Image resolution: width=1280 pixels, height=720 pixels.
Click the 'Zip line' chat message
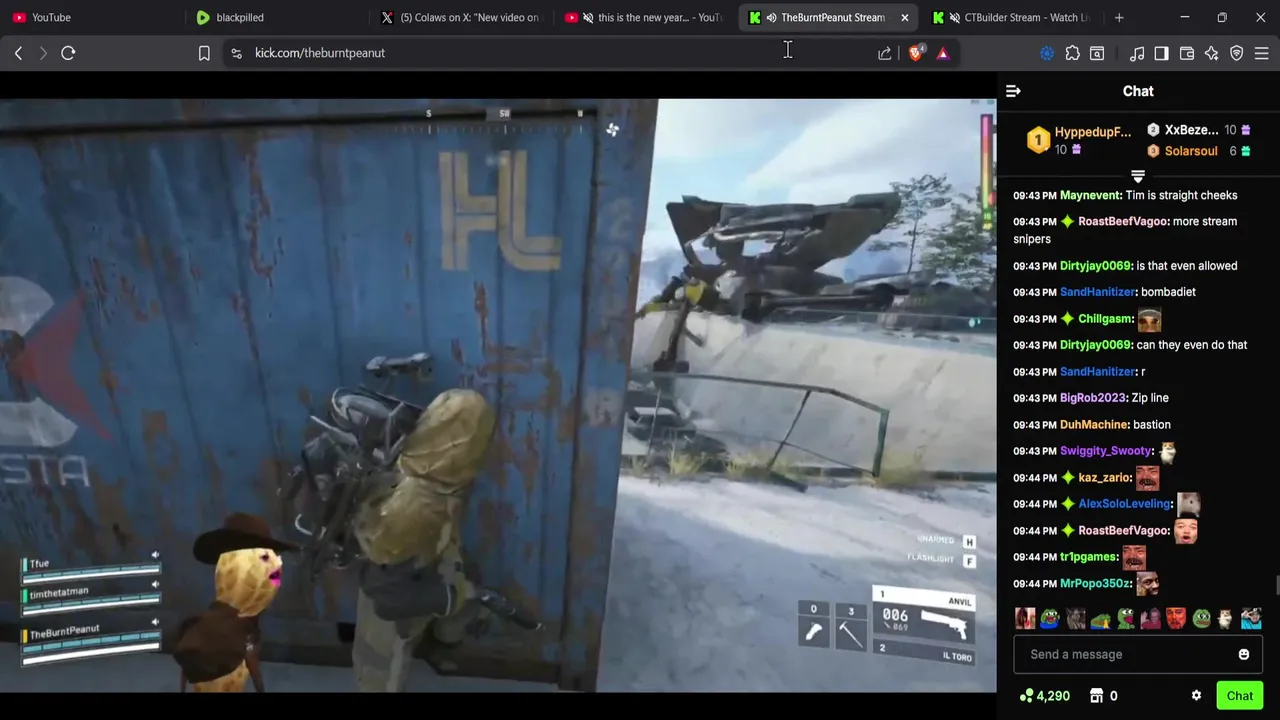point(1150,398)
